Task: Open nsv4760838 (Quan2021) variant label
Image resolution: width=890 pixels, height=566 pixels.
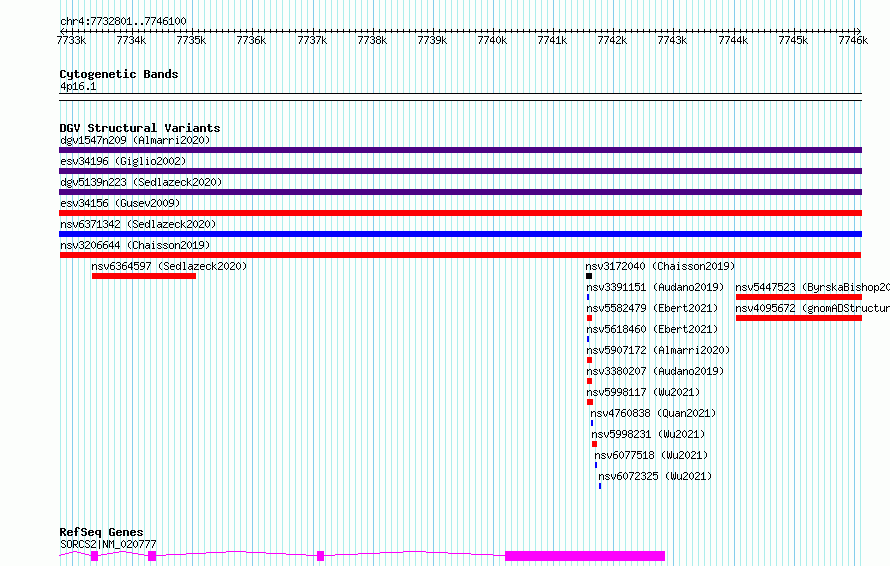Action: click(x=653, y=413)
